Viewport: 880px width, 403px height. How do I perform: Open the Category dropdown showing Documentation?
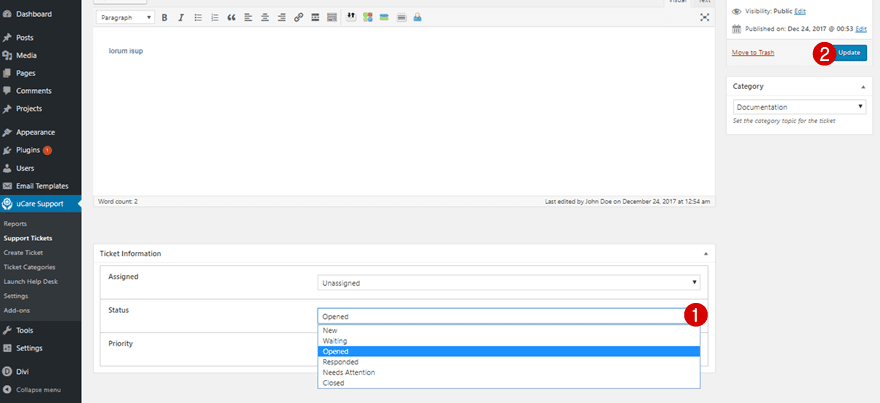pyautogui.click(x=800, y=107)
